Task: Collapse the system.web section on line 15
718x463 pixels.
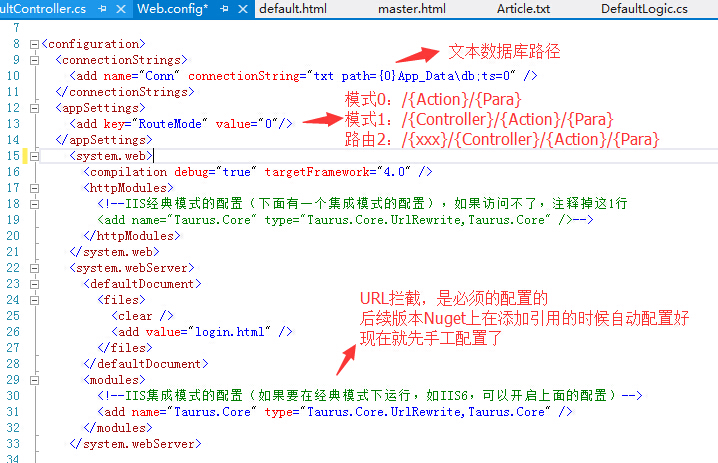Action: tap(34, 157)
